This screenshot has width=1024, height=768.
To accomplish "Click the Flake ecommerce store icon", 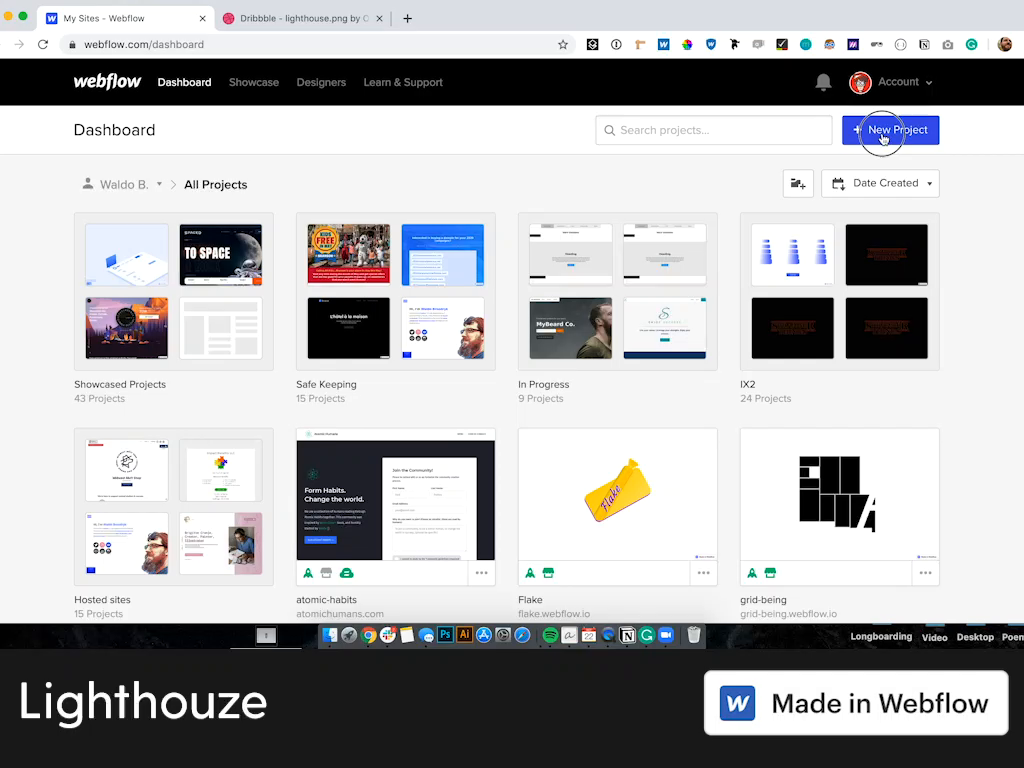I will pos(549,573).
